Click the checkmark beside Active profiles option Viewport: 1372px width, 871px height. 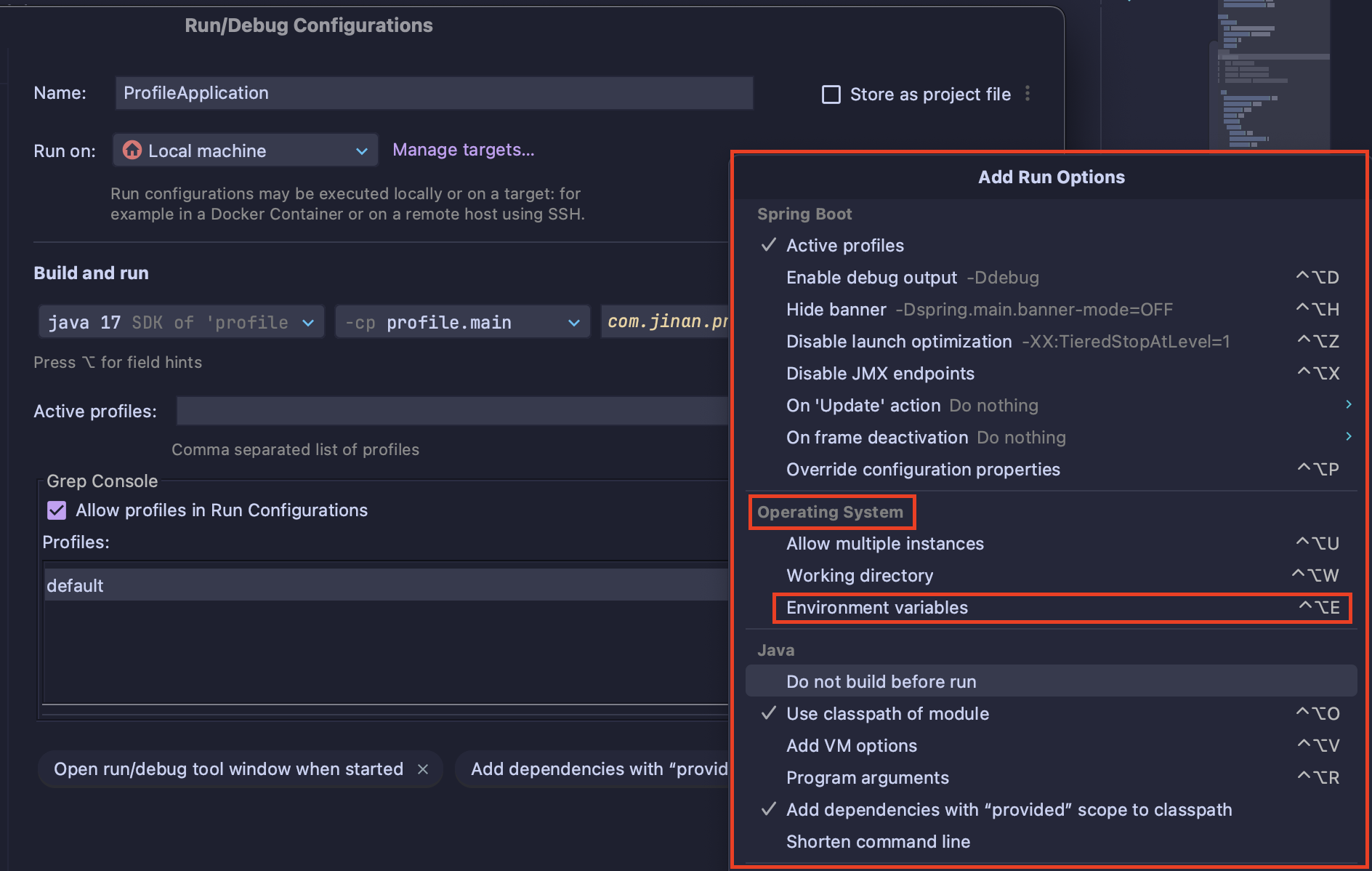click(769, 245)
